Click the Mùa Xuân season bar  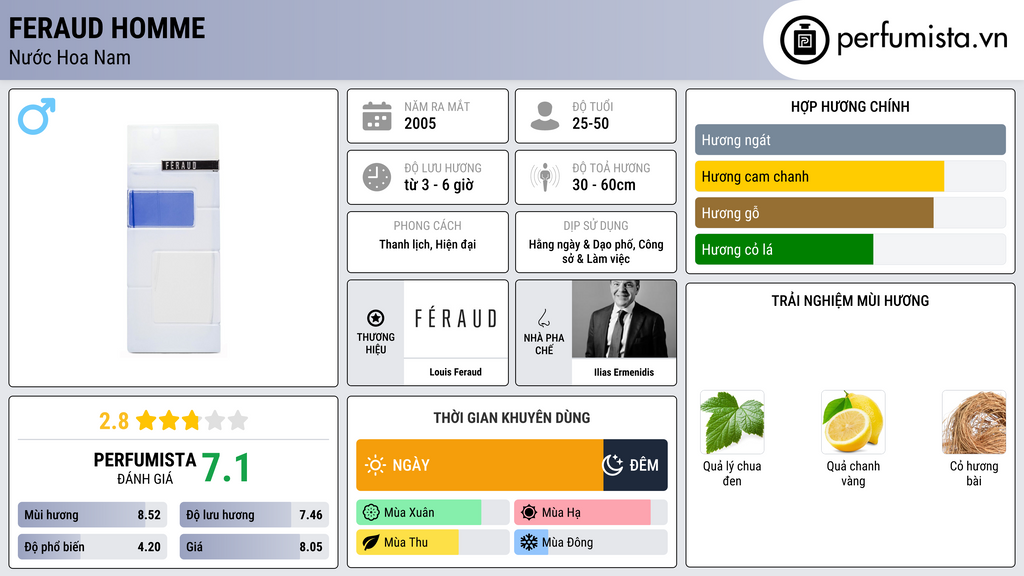click(432, 513)
